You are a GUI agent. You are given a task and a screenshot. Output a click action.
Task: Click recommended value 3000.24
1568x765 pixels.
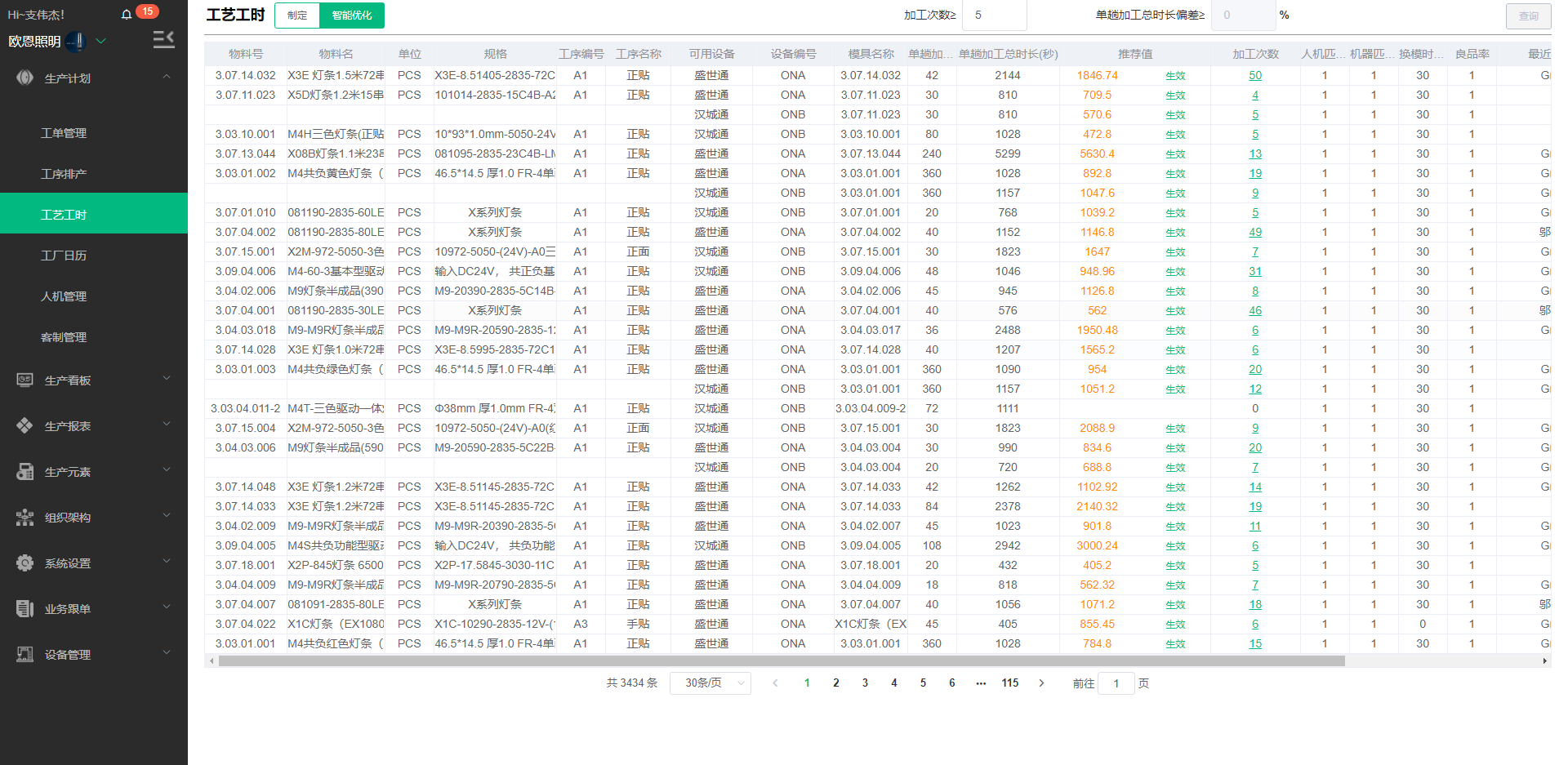(1097, 546)
